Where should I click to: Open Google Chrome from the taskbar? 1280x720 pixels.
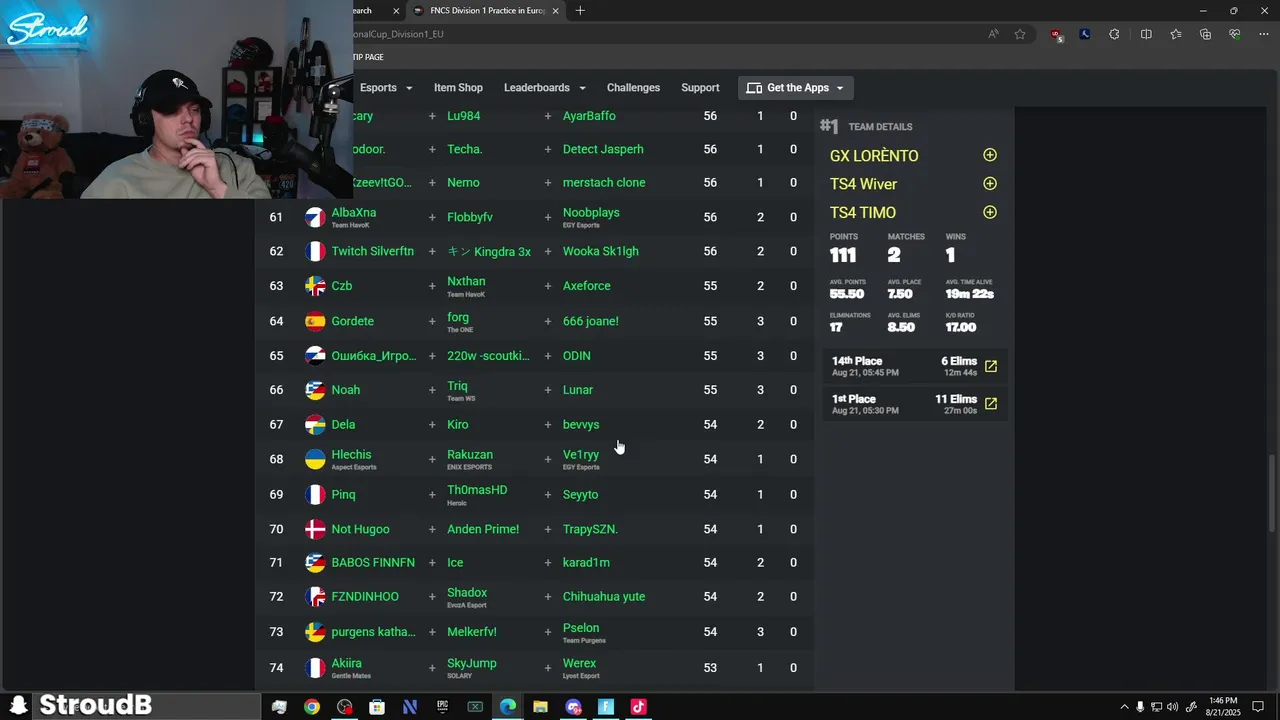(x=312, y=707)
